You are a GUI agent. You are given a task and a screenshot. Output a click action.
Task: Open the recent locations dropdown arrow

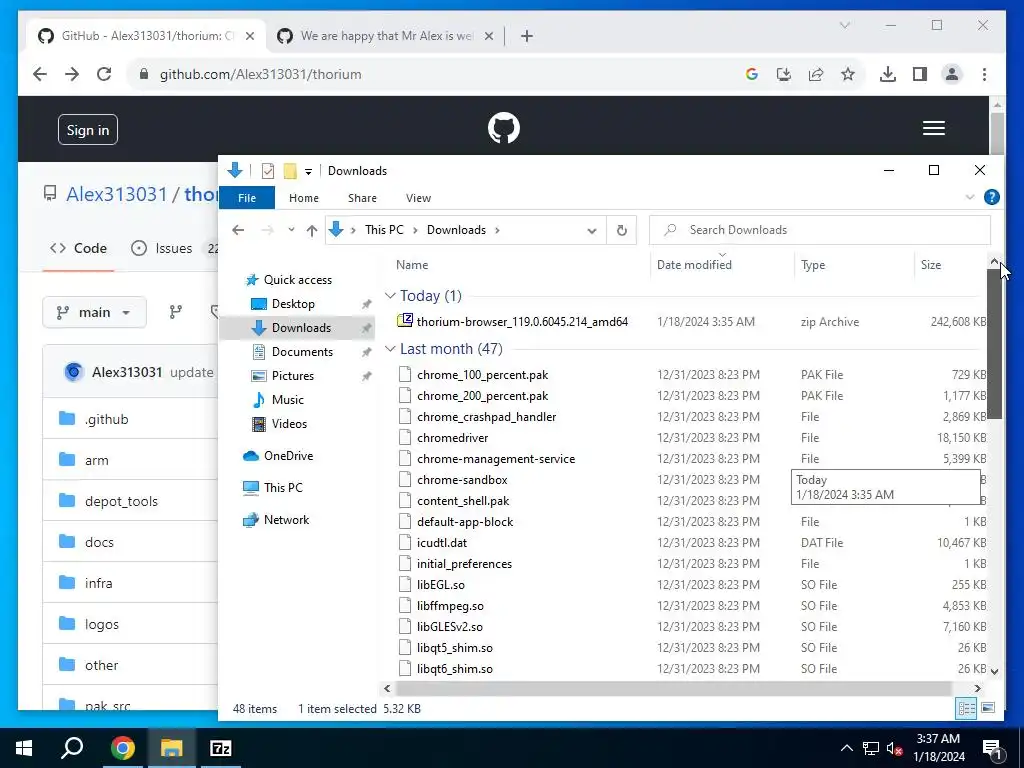291,230
